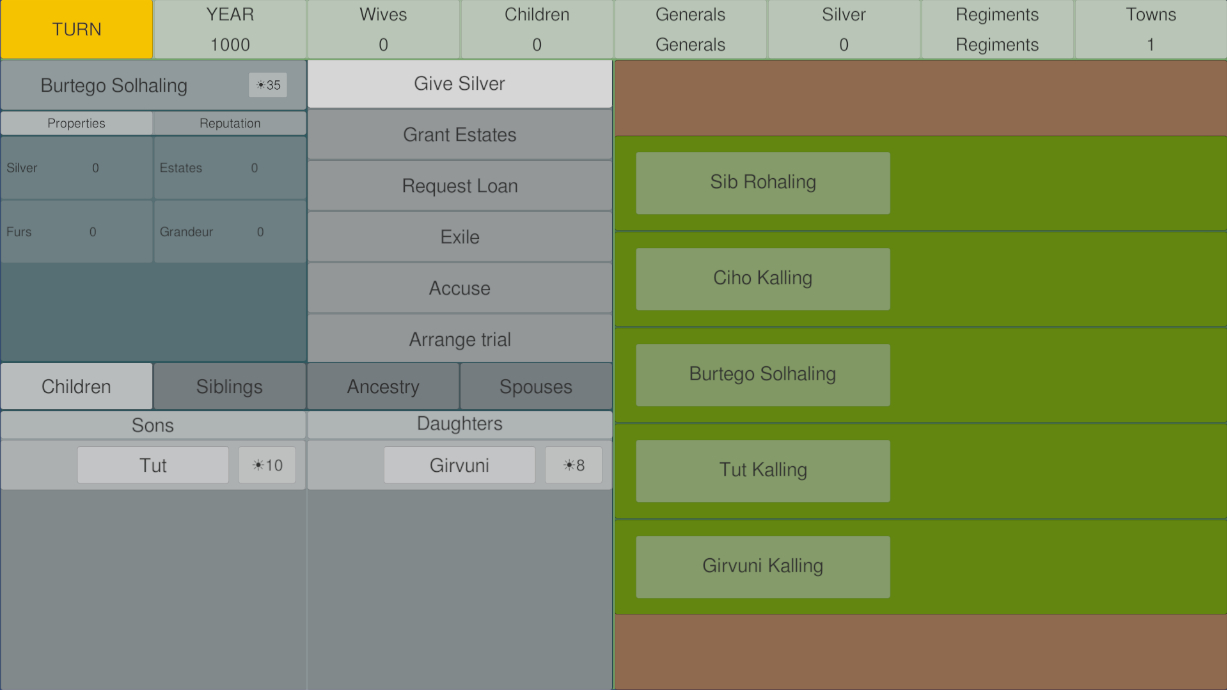Select Ciho Kalling in character list
This screenshot has height=690, width=1227.
click(x=763, y=278)
